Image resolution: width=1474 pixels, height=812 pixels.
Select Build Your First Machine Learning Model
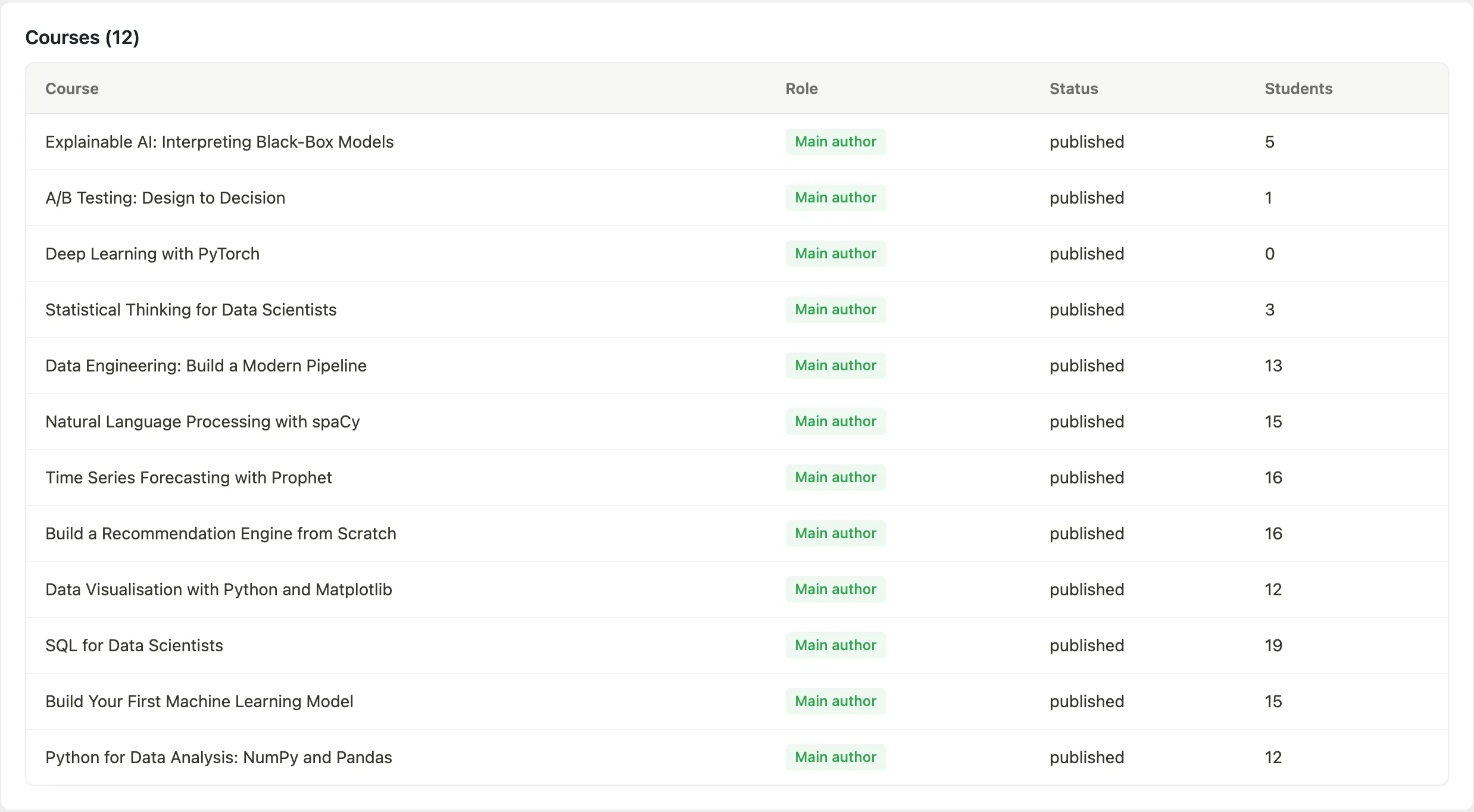pos(199,701)
